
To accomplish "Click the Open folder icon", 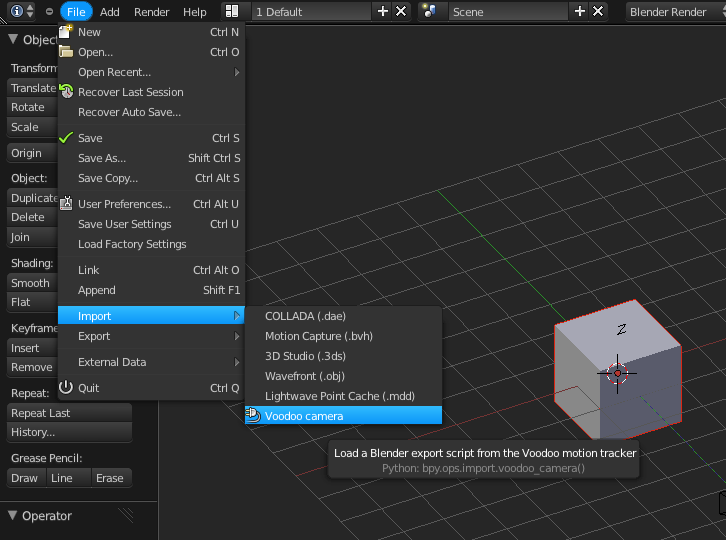I will click(x=66, y=51).
